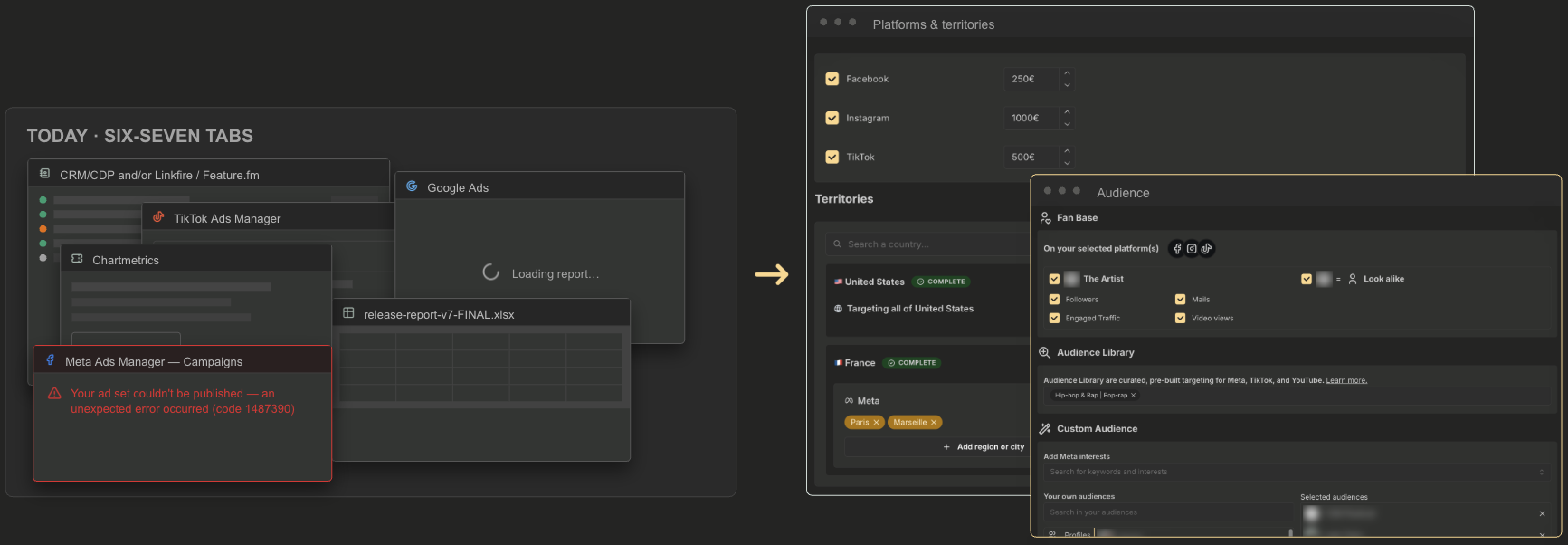Screen dimensions: 1568x545
Task: Decrease Facebook budget with down arrow
Action: 1067,85
